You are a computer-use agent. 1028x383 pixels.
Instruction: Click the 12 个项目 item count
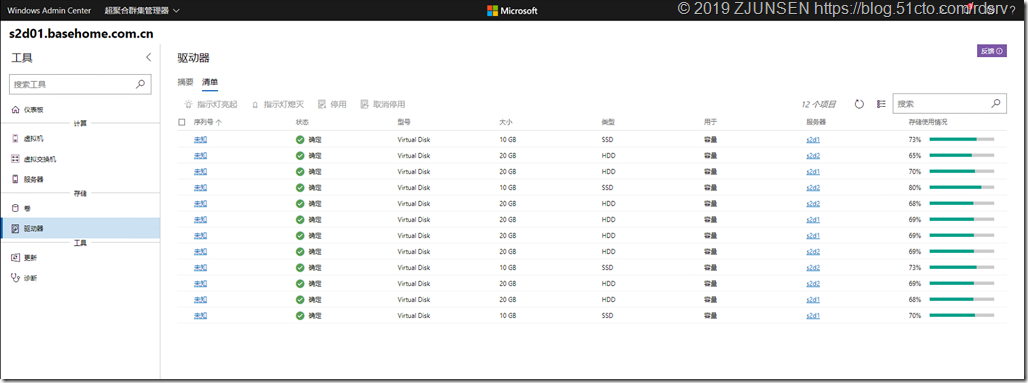tap(819, 104)
